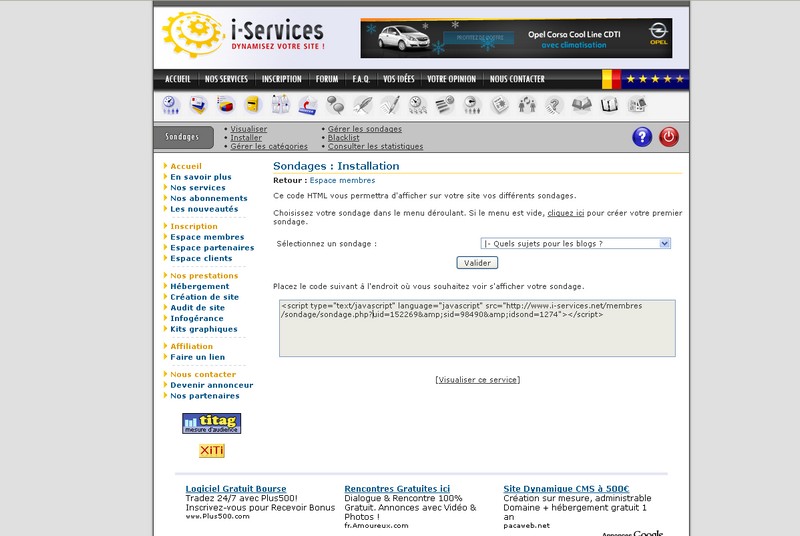
Task: Open the black outlined open book icon
Action: [x=609, y=105]
